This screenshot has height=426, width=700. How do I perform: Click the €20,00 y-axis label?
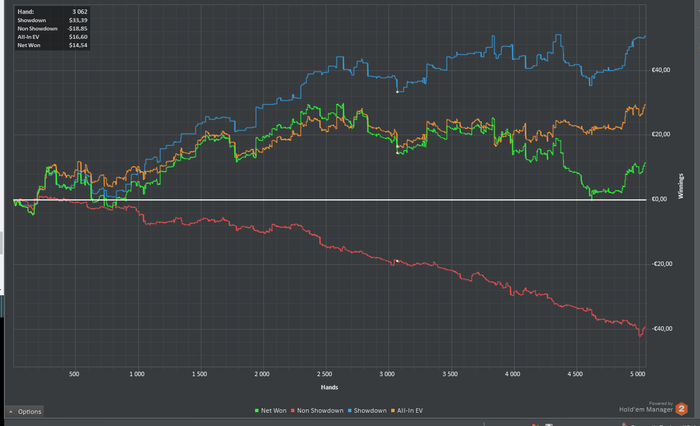click(x=661, y=134)
